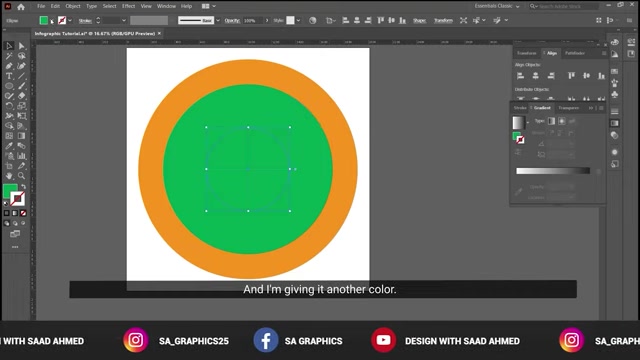Image resolution: width=640 pixels, height=360 pixels.
Task: Enable Draw Behind mode
Action: tap(15, 223)
